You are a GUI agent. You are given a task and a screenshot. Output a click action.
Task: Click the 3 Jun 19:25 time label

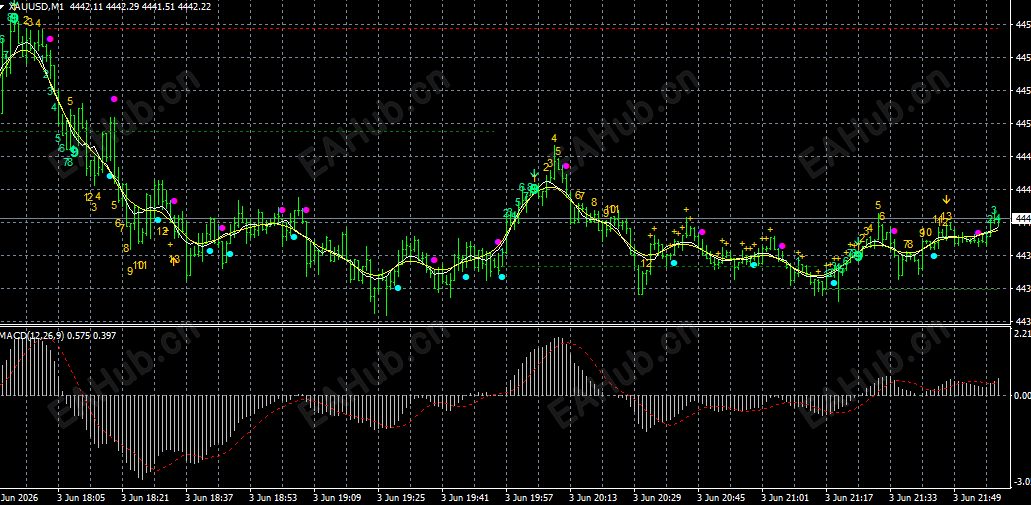pos(400,498)
